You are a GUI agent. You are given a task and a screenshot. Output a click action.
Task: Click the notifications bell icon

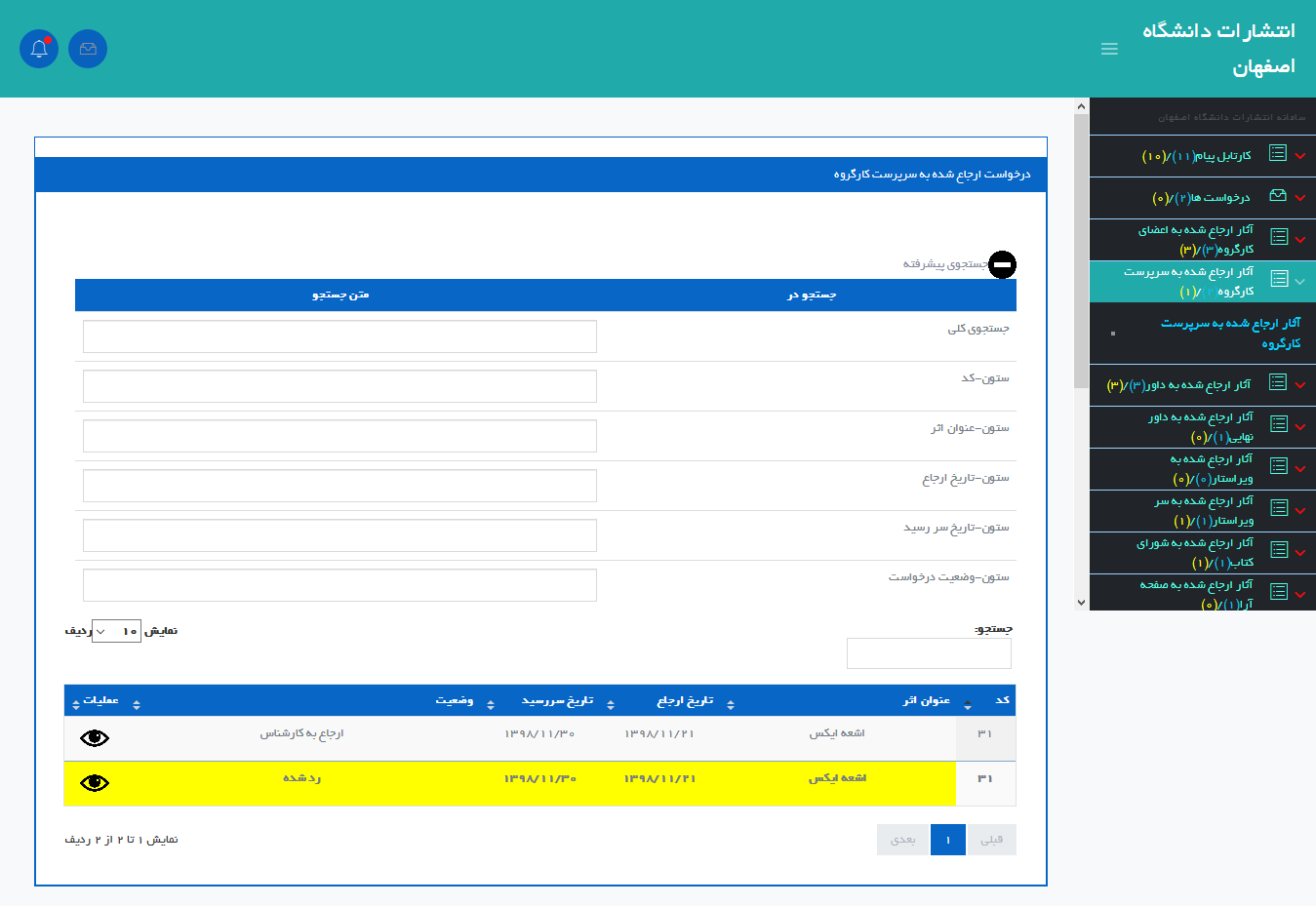tap(39, 49)
